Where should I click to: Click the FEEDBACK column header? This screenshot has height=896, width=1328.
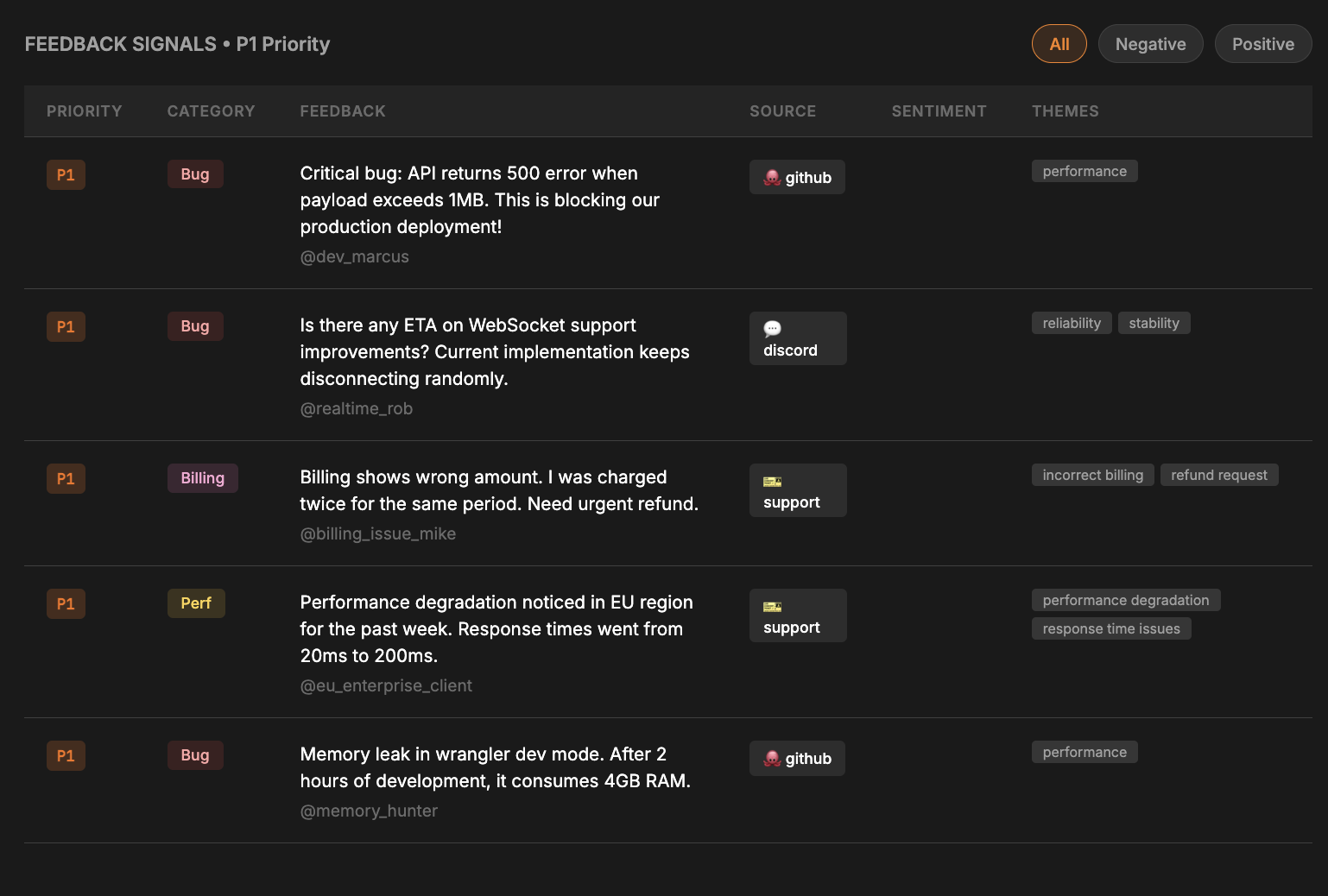click(x=343, y=111)
